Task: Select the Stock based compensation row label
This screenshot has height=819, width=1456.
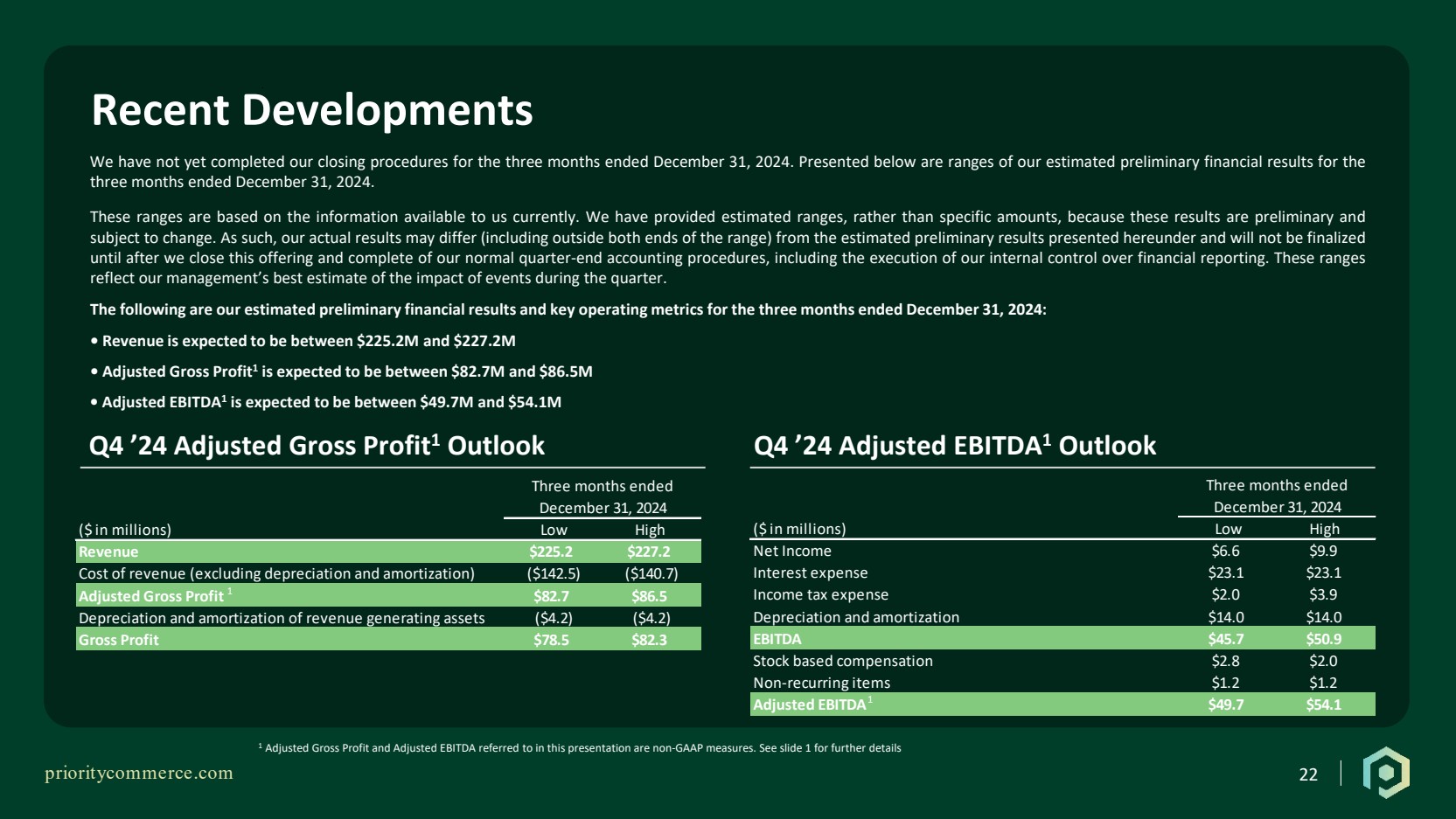Action: pos(842,661)
